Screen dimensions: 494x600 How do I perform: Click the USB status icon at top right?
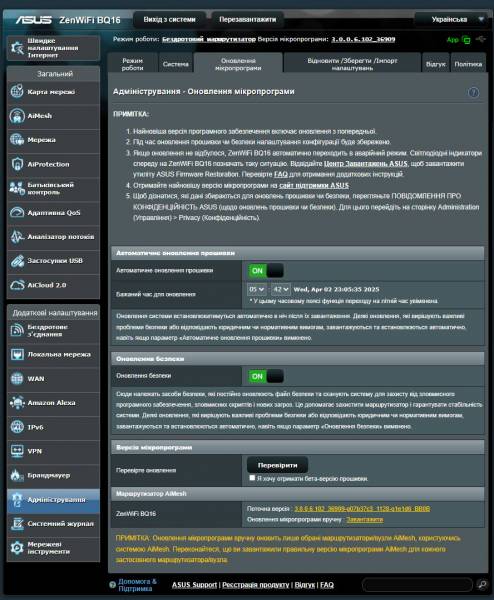click(x=481, y=39)
